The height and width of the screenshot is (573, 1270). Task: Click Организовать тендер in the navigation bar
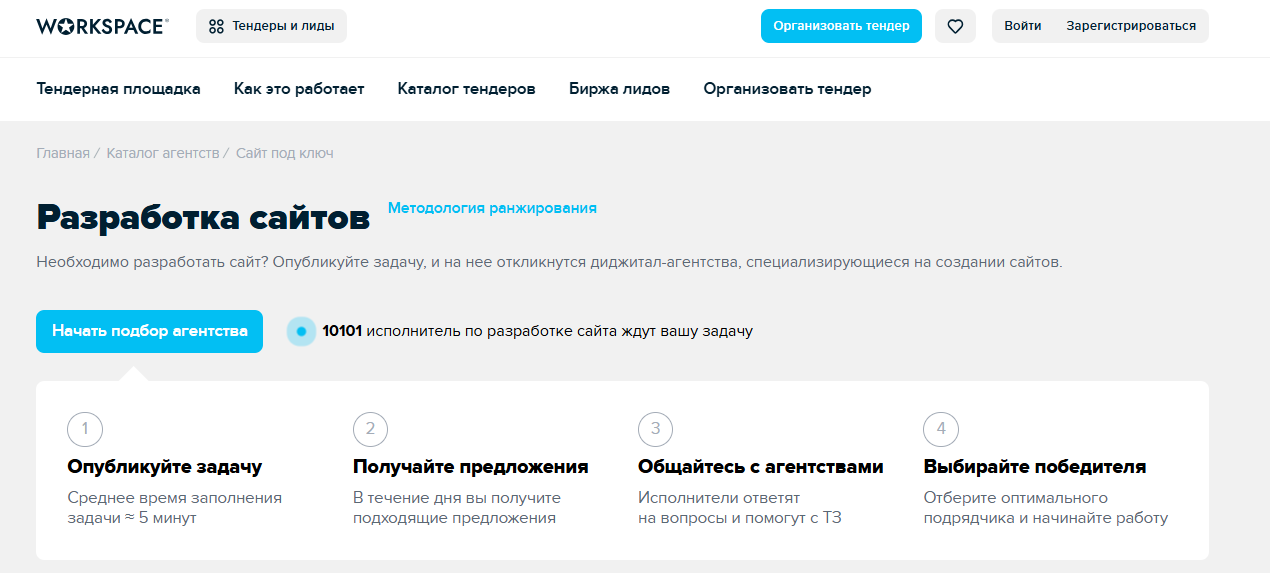(787, 89)
